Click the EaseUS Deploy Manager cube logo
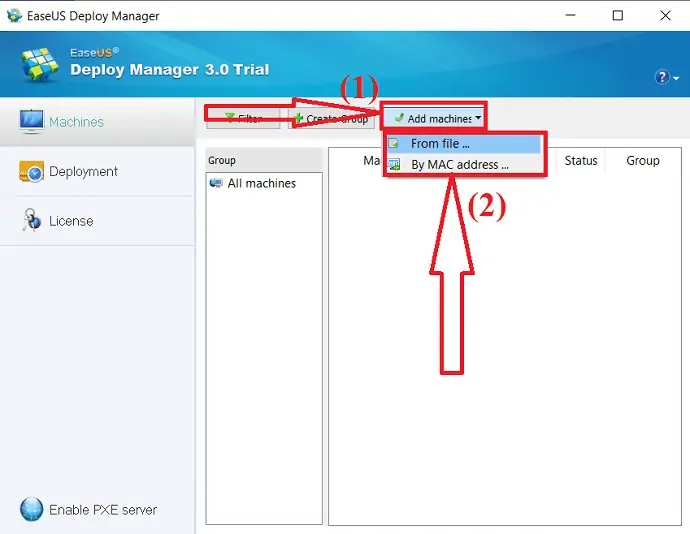690x534 pixels. coord(40,65)
